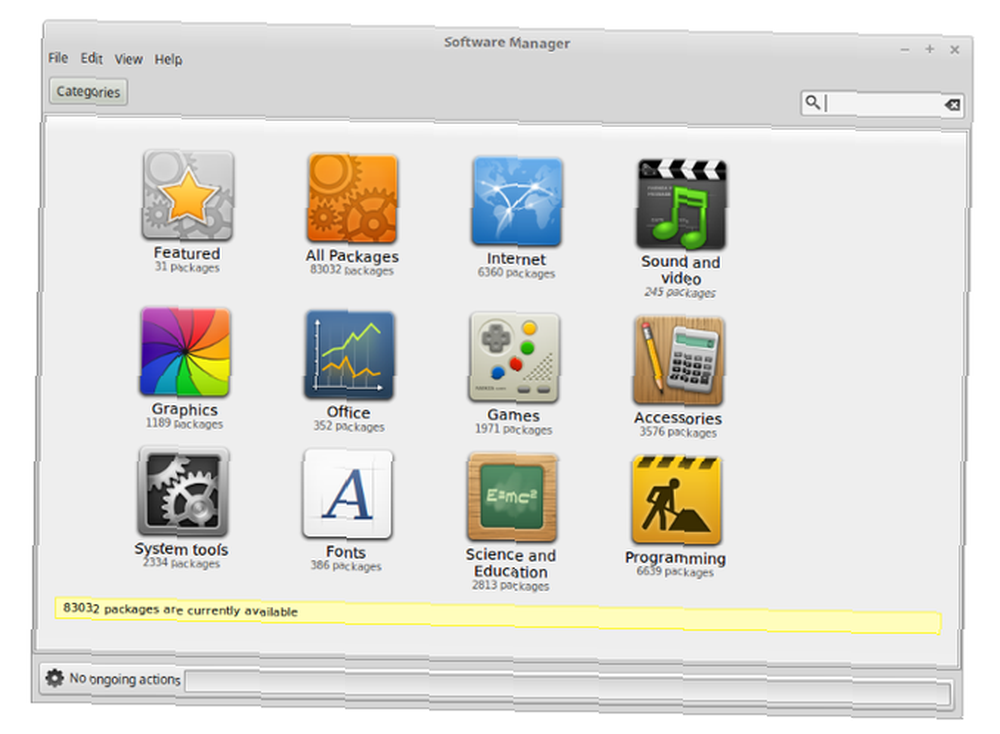
Task: Click the Games label text
Action: [513, 415]
